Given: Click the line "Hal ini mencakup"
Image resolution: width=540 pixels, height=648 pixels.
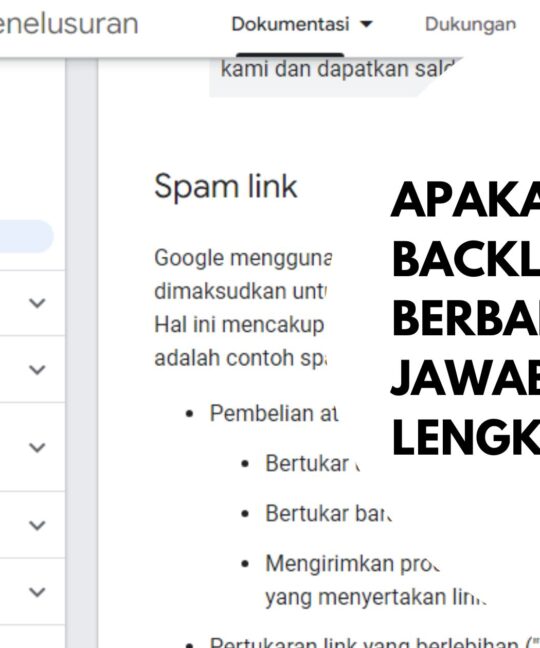Looking at the screenshot, I should 239,325.
